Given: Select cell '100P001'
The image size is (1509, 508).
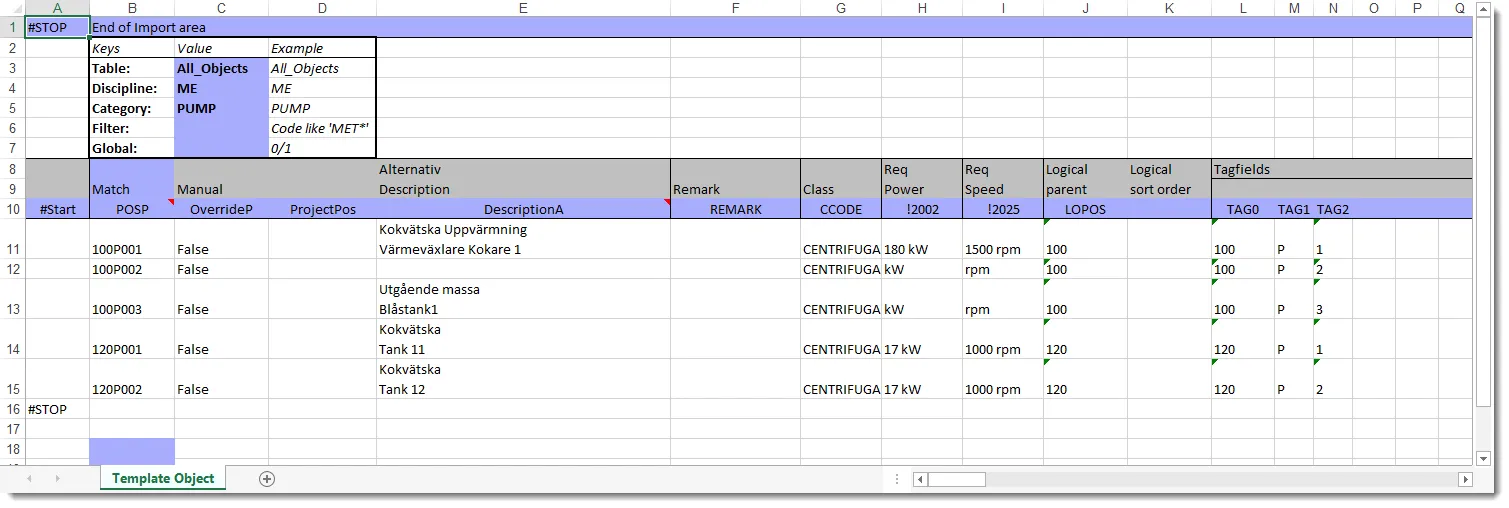Looking at the screenshot, I should point(132,239).
